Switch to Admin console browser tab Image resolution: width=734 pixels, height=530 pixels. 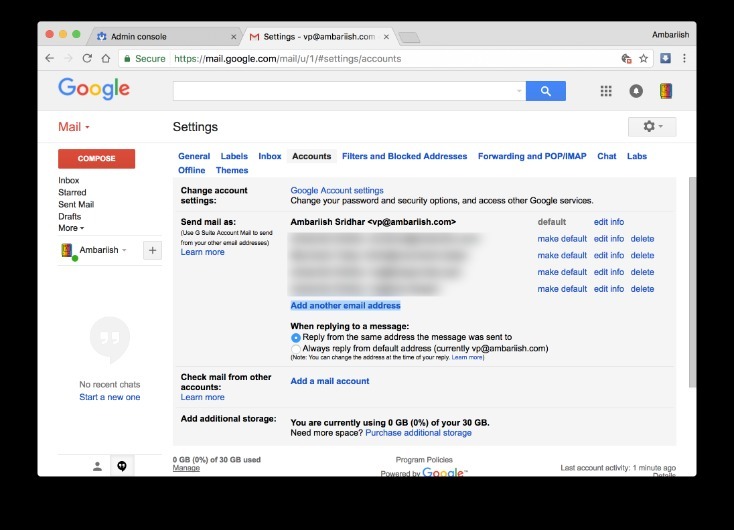(x=165, y=37)
